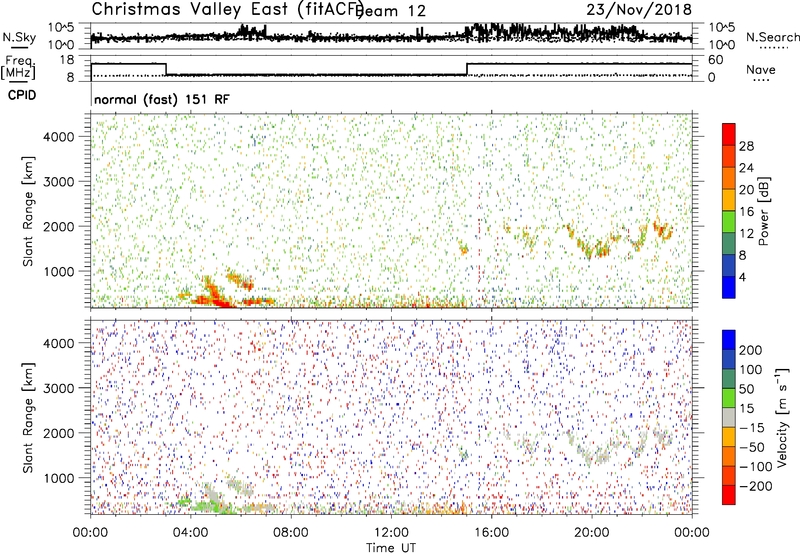Viewport: 800px width, 554px height.
Task: Click the '-15' tick on the velocity scale
Action: [x=750, y=428]
